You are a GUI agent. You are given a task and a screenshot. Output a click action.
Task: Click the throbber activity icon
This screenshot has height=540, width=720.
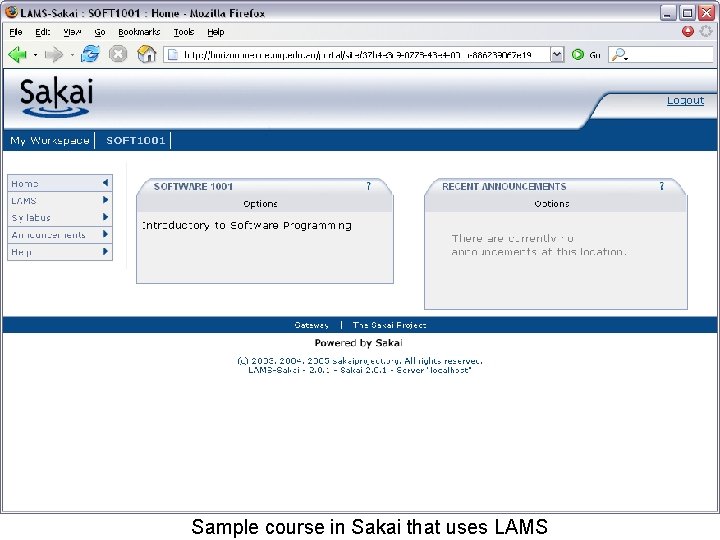pyautogui.click(x=706, y=31)
